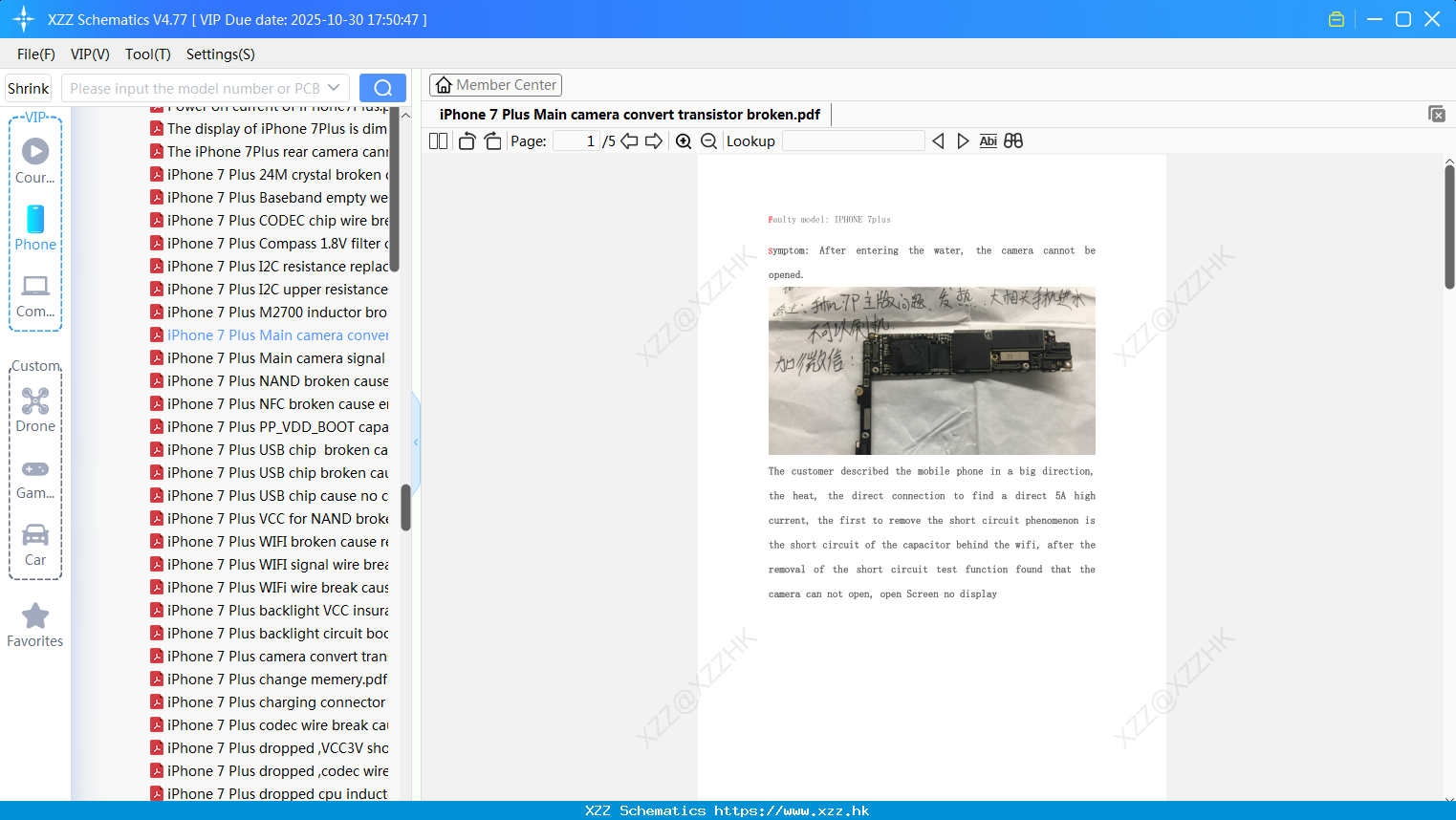1456x820 pixels.
Task: Find previous lookup result triangle
Action: pyautogui.click(x=938, y=141)
